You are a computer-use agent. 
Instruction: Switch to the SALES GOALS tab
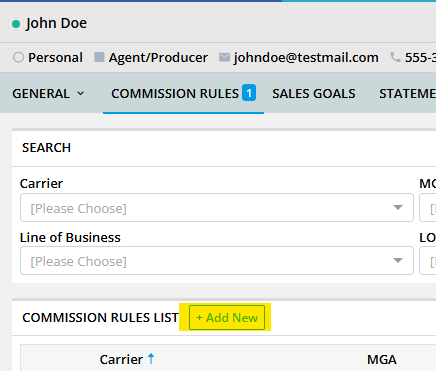tap(314, 94)
